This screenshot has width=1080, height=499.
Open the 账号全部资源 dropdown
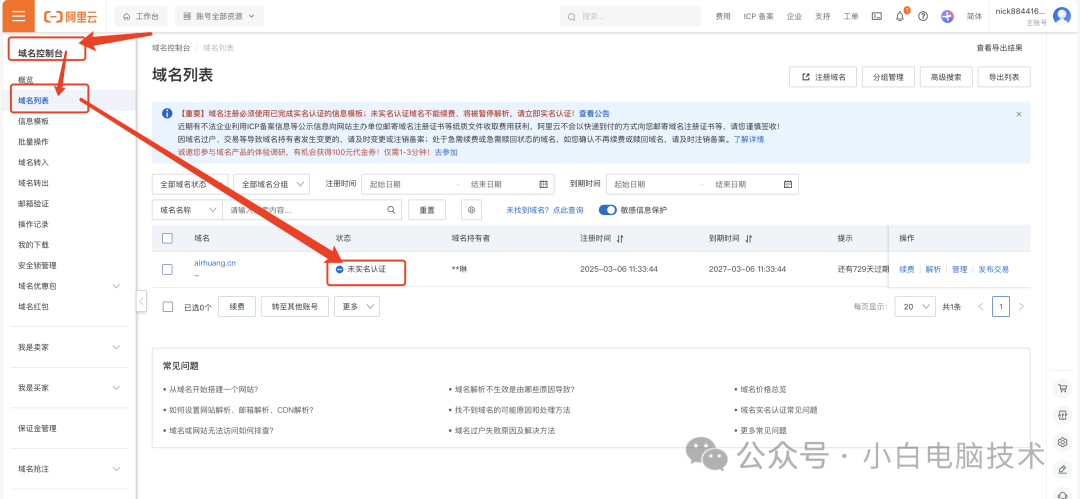(219, 16)
